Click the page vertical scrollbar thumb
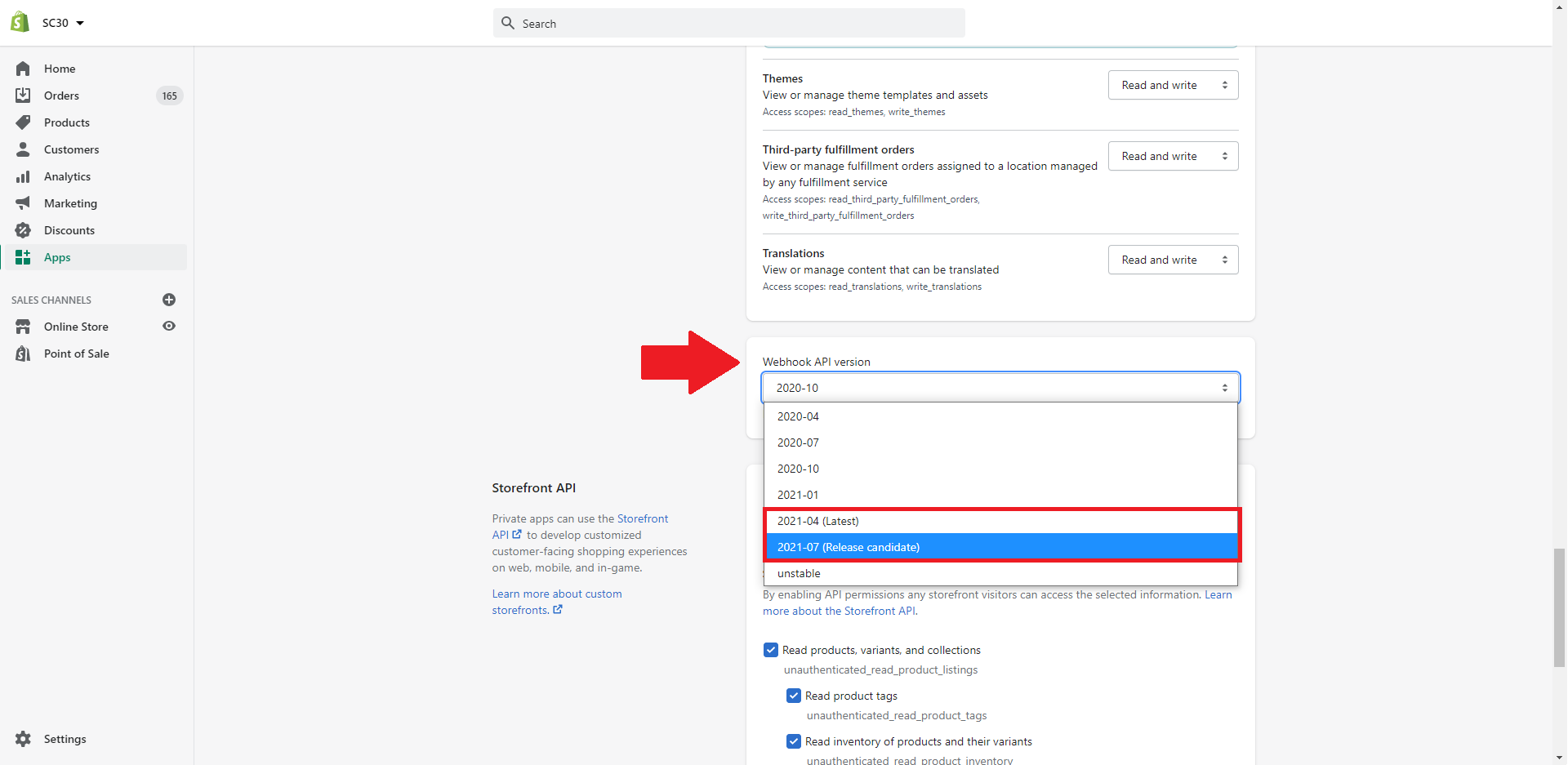This screenshot has height=765, width=1568. [x=1560, y=607]
